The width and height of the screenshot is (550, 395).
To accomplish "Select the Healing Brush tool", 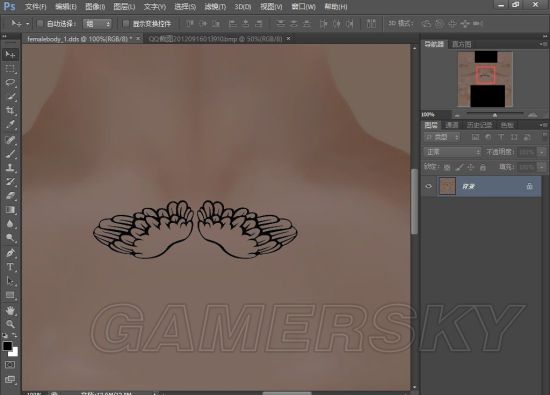I will click(10, 140).
